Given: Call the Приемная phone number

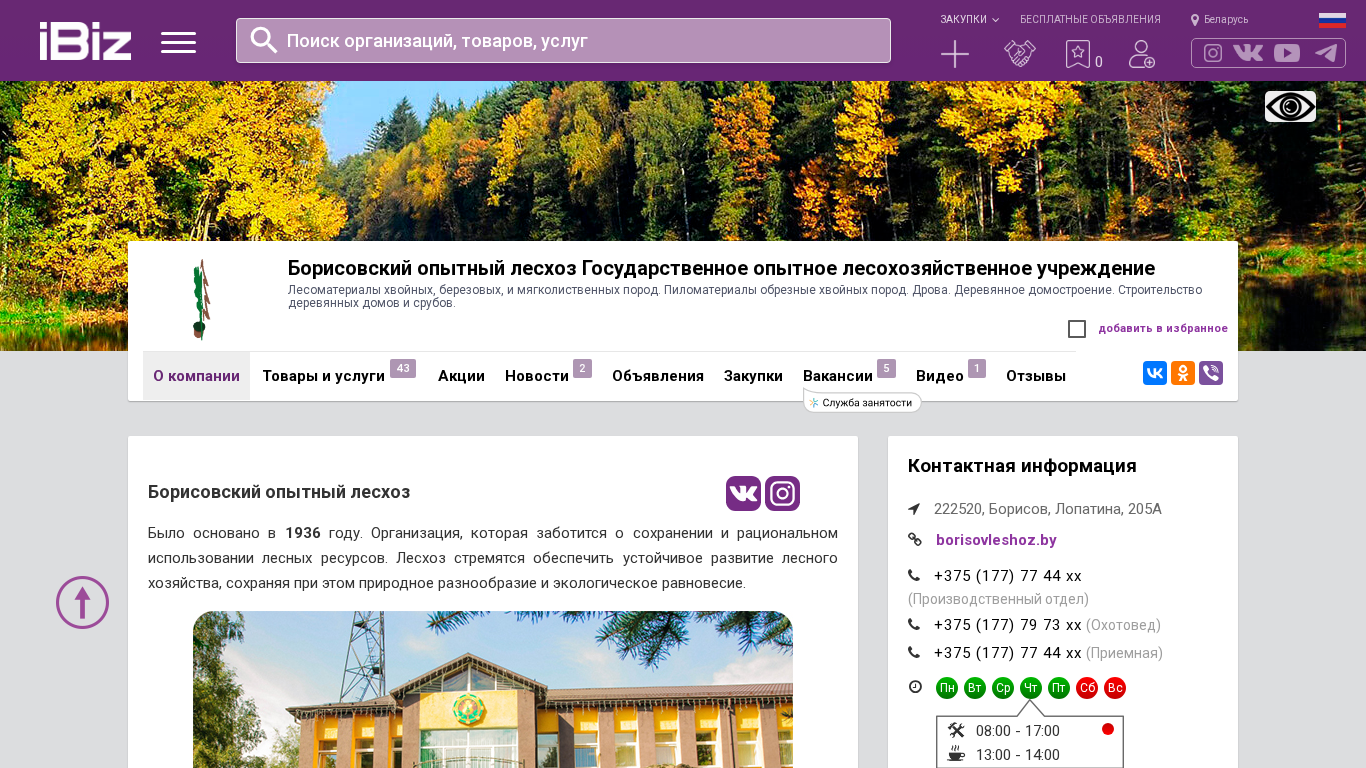Looking at the screenshot, I should pyautogui.click(x=1008, y=653).
